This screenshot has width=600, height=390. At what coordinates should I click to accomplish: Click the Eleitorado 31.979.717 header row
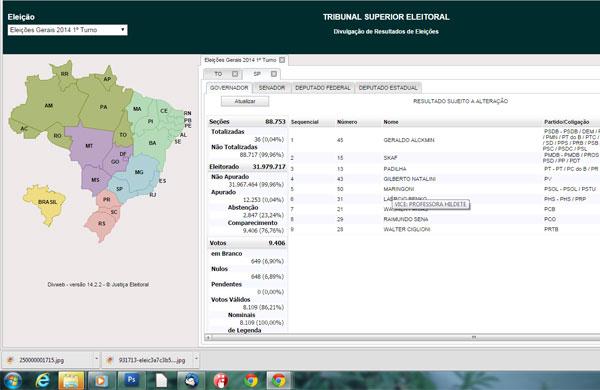[247, 167]
